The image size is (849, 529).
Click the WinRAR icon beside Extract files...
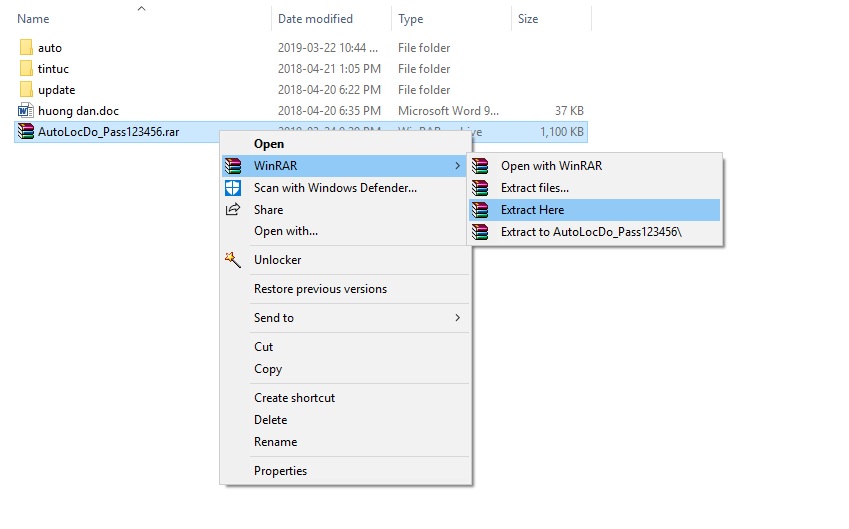click(481, 188)
